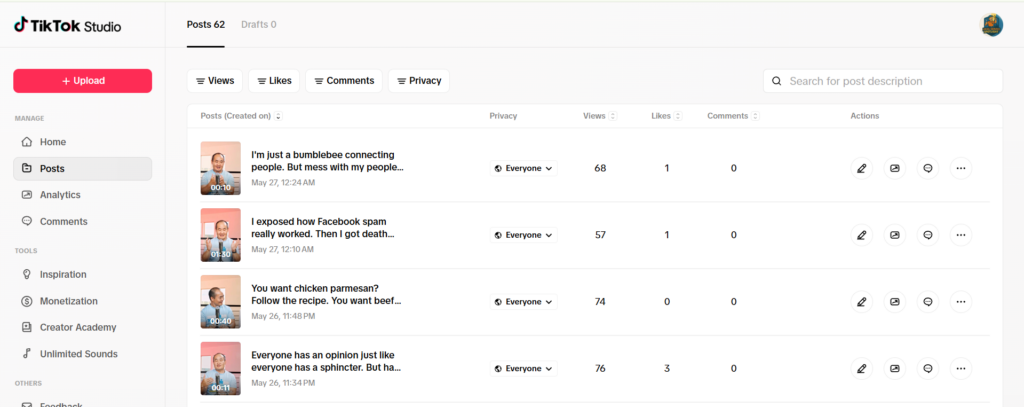Click the 'Search for post description' field
Image resolution: width=1024 pixels, height=407 pixels.
883,81
